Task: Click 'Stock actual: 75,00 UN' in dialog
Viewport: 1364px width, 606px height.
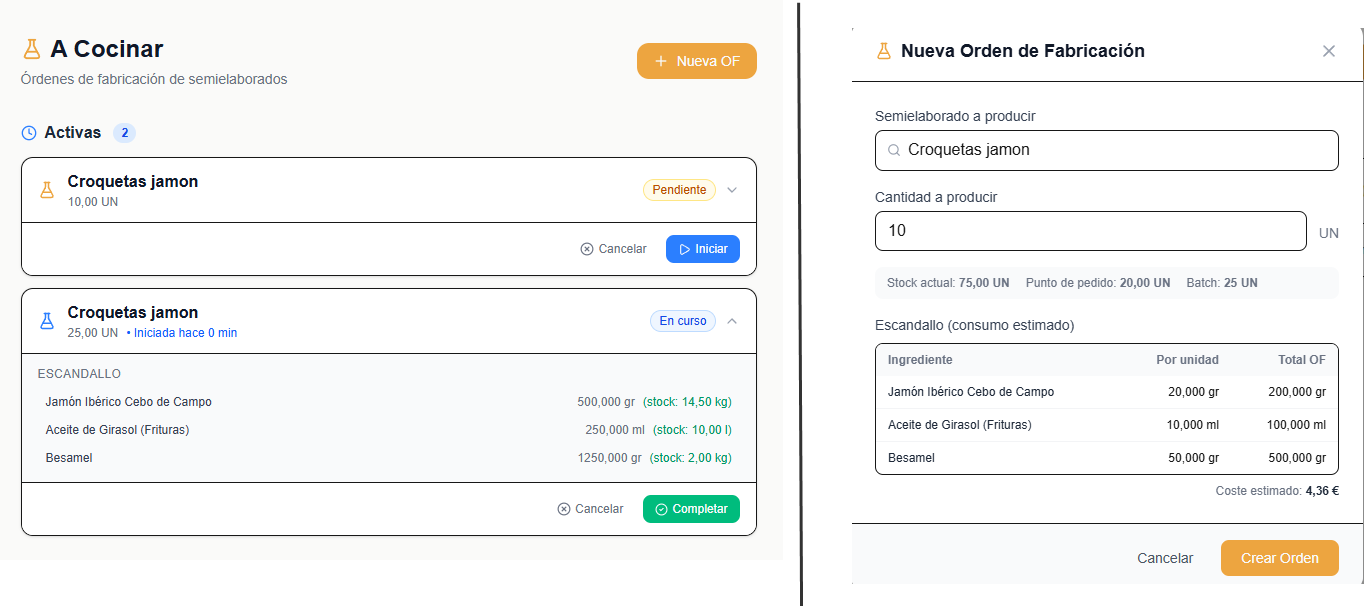Action: point(948,283)
